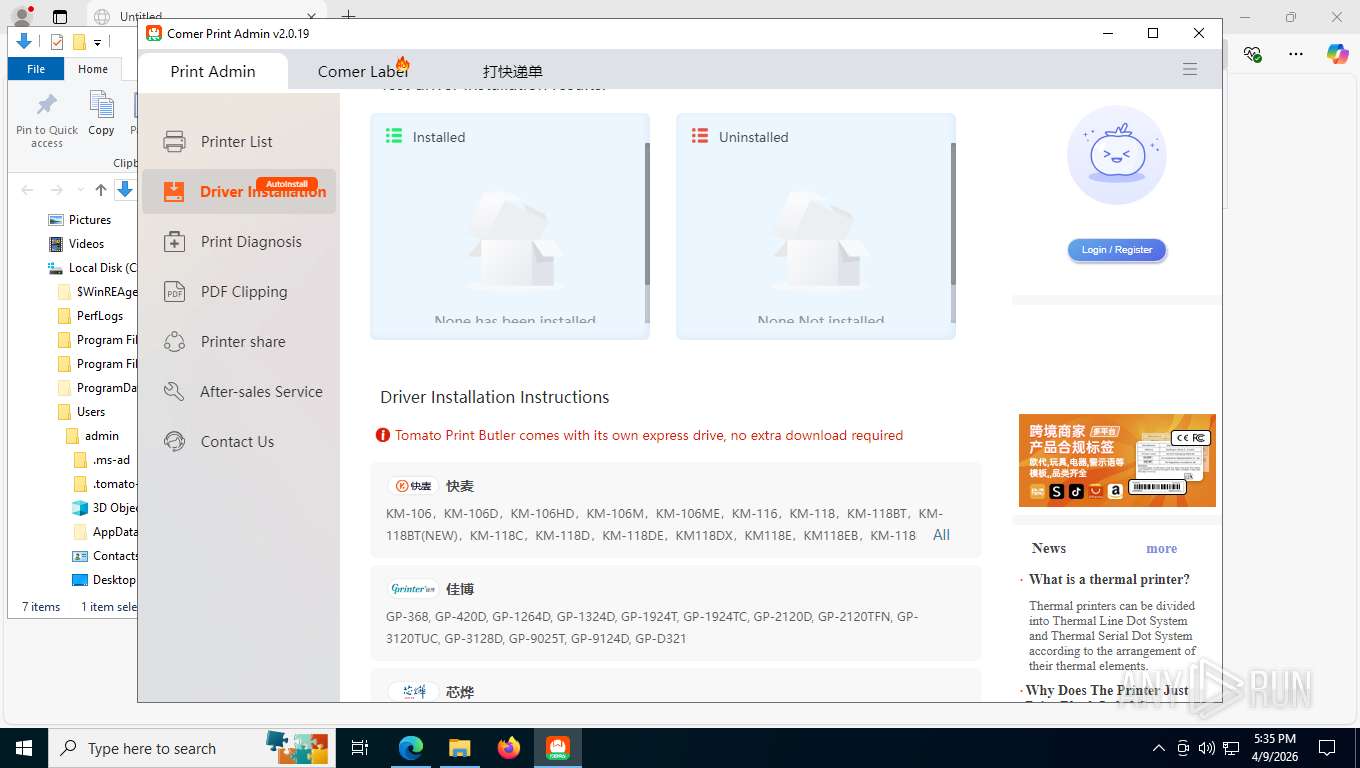Open PDF Clipping tool
Image resolution: width=1360 pixels, height=768 pixels.
pos(238,292)
